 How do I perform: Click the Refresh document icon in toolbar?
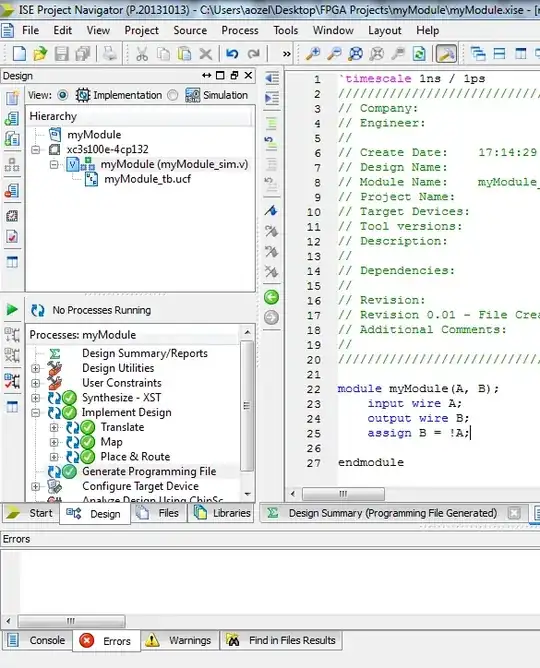(419, 54)
